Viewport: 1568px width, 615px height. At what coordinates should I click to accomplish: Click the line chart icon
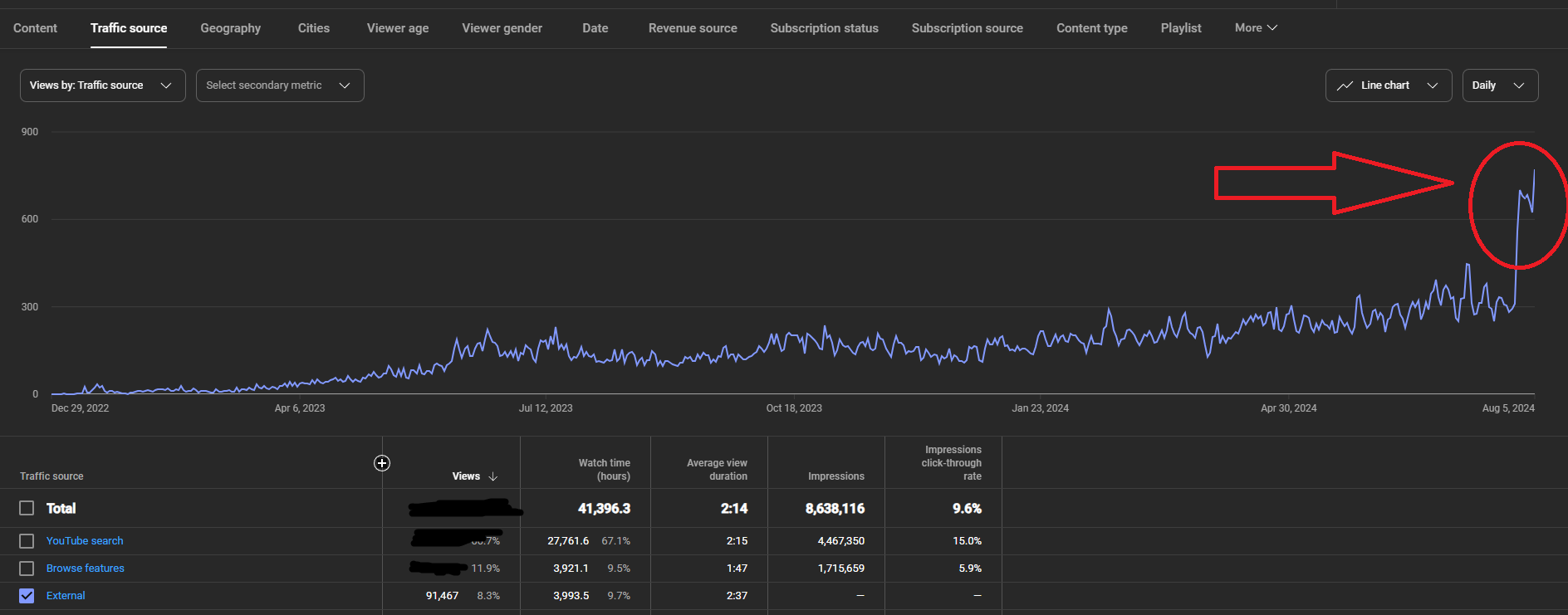1345,85
